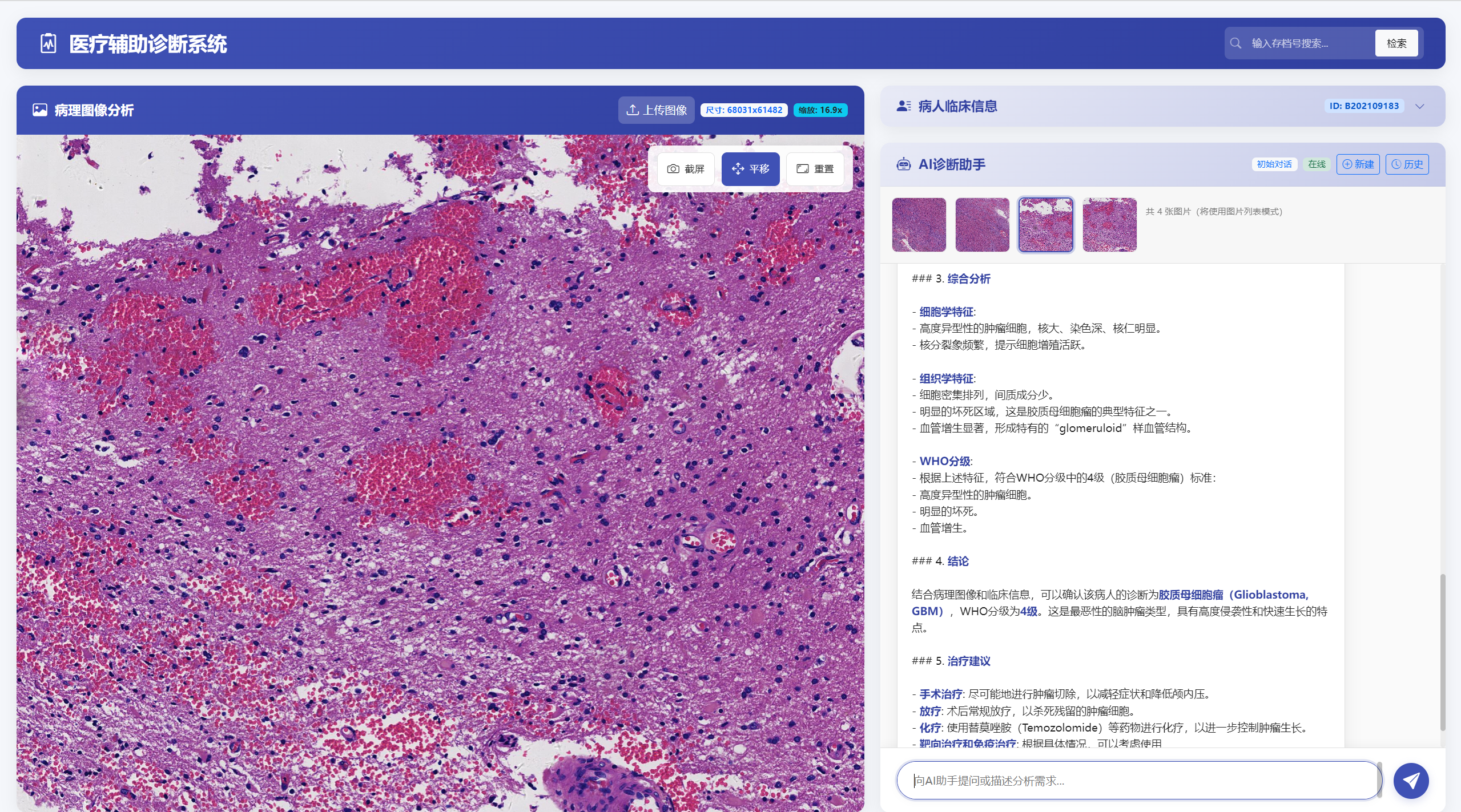
Task: Click the patient info person icon
Action: (x=903, y=106)
